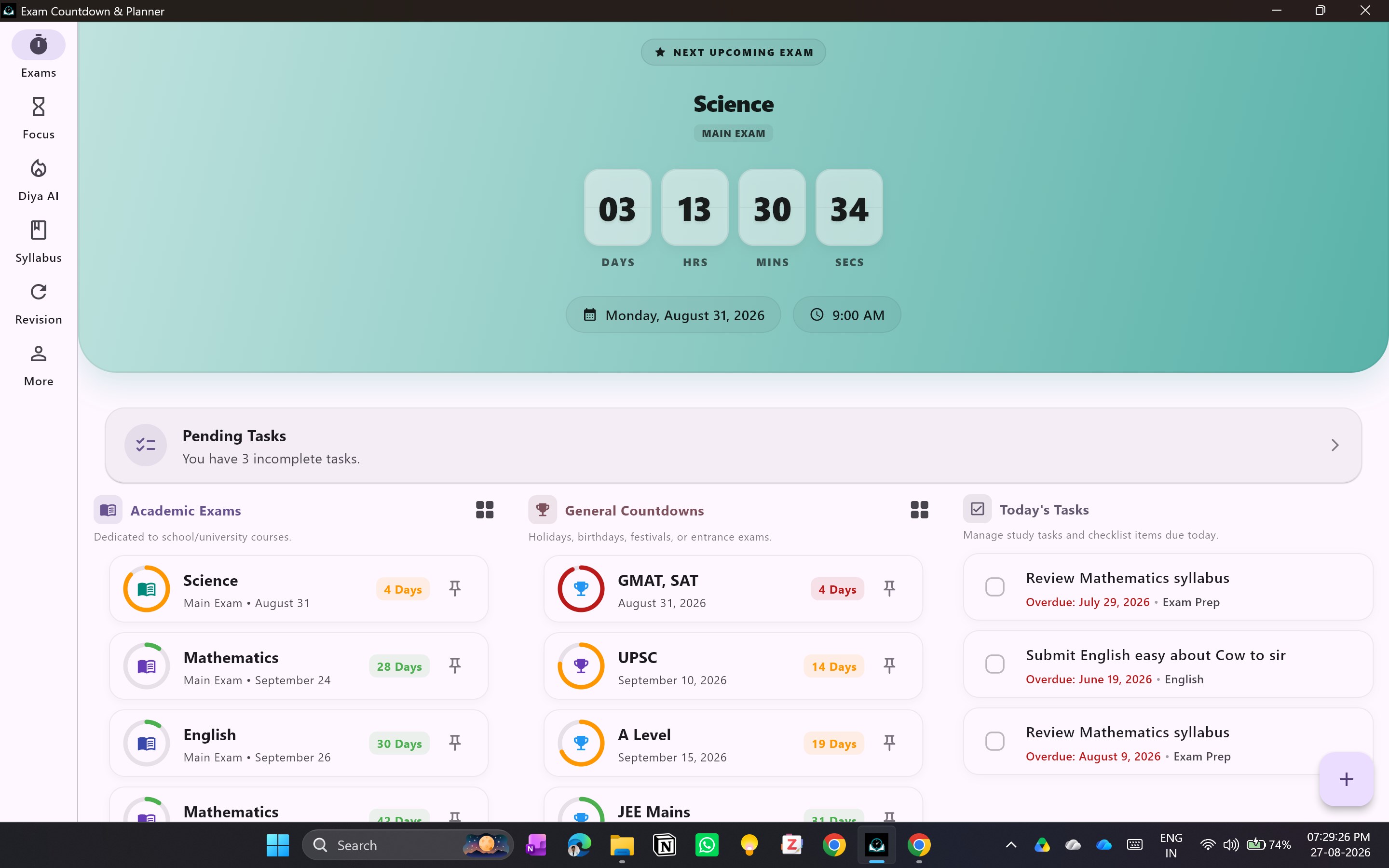The image size is (1389, 868).
Task: Toggle grid view for General Countdowns
Action: tap(919, 510)
